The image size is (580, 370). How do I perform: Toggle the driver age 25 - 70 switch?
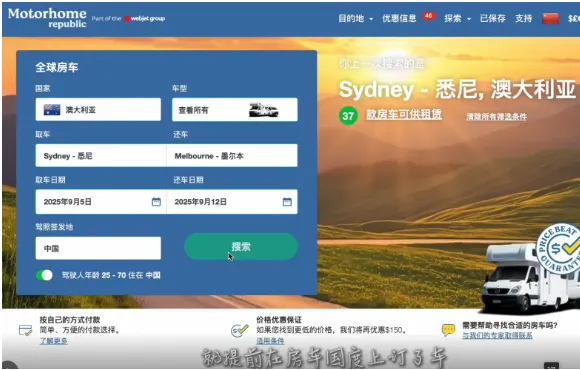[44, 275]
